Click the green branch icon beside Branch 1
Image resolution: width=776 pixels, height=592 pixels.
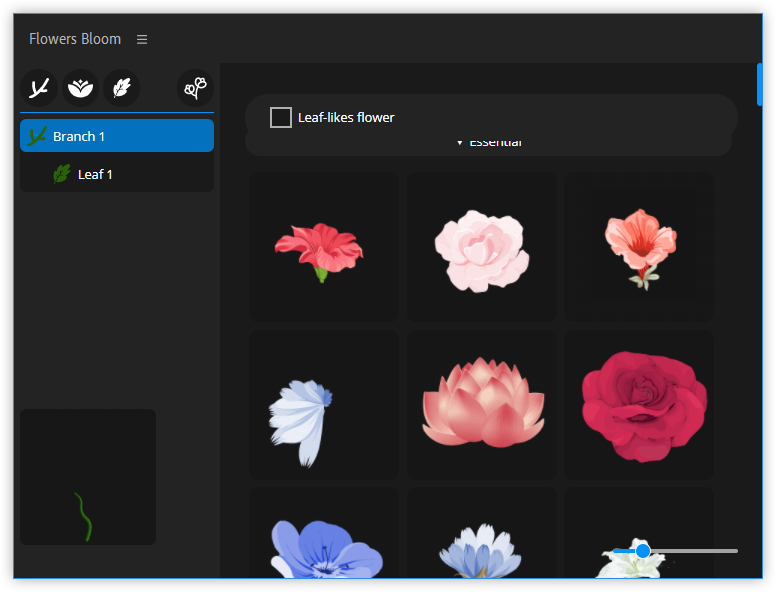37,136
